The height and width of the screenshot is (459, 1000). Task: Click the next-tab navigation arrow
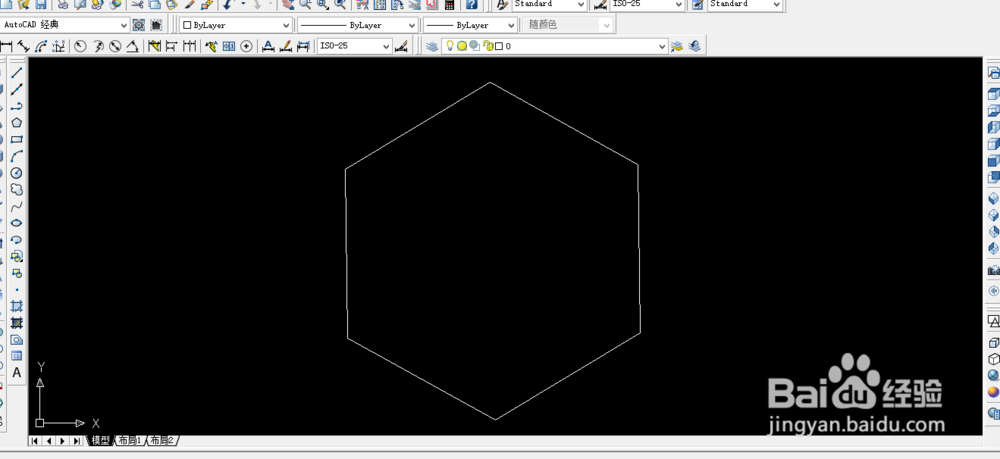coord(62,441)
